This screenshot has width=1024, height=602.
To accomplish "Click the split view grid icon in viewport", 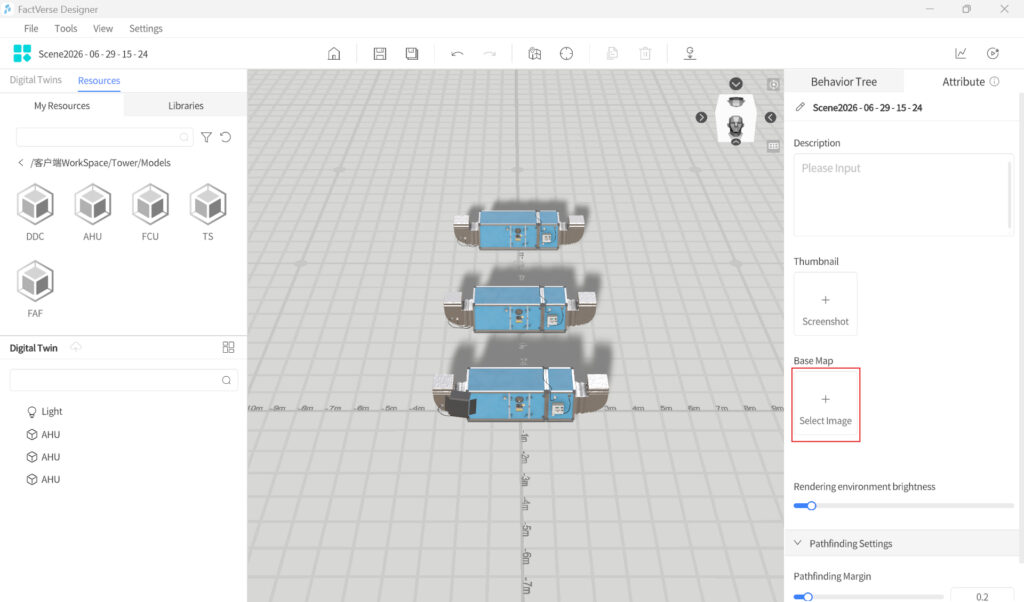I will coord(773,146).
